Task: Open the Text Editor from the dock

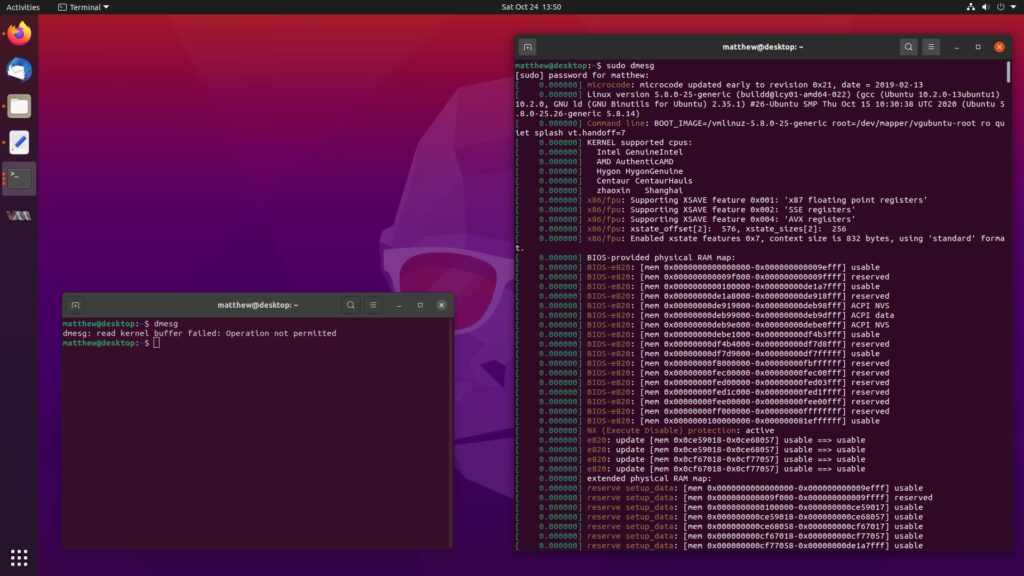Action: (19, 142)
